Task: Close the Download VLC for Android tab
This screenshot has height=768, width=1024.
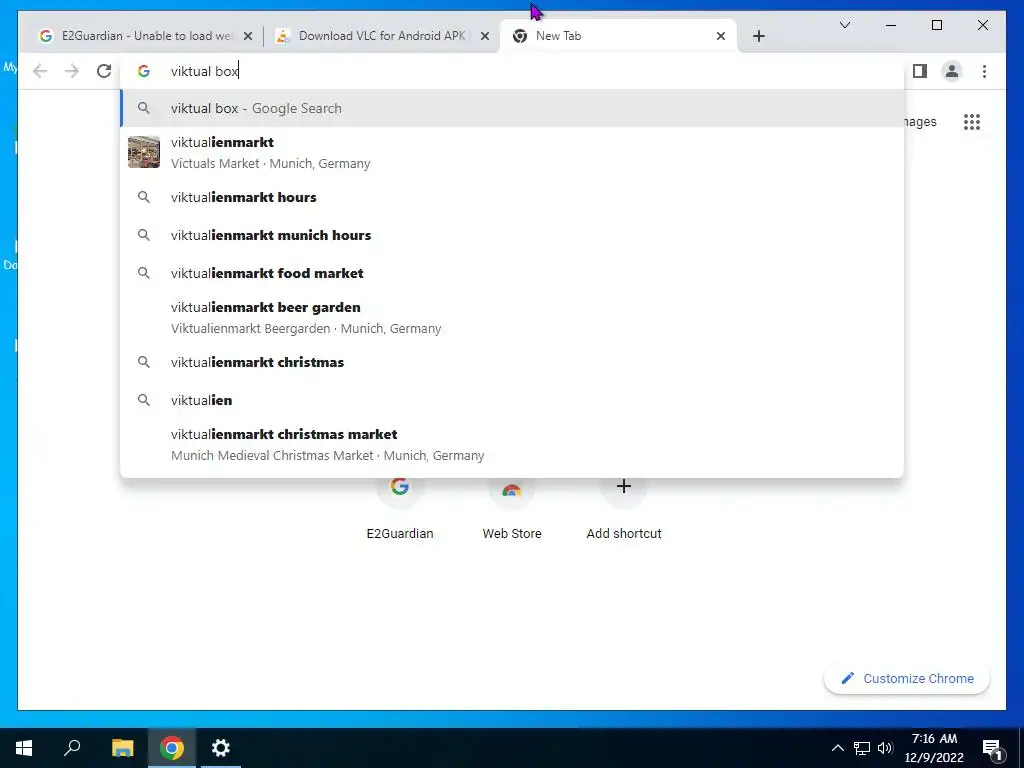Action: click(x=485, y=37)
